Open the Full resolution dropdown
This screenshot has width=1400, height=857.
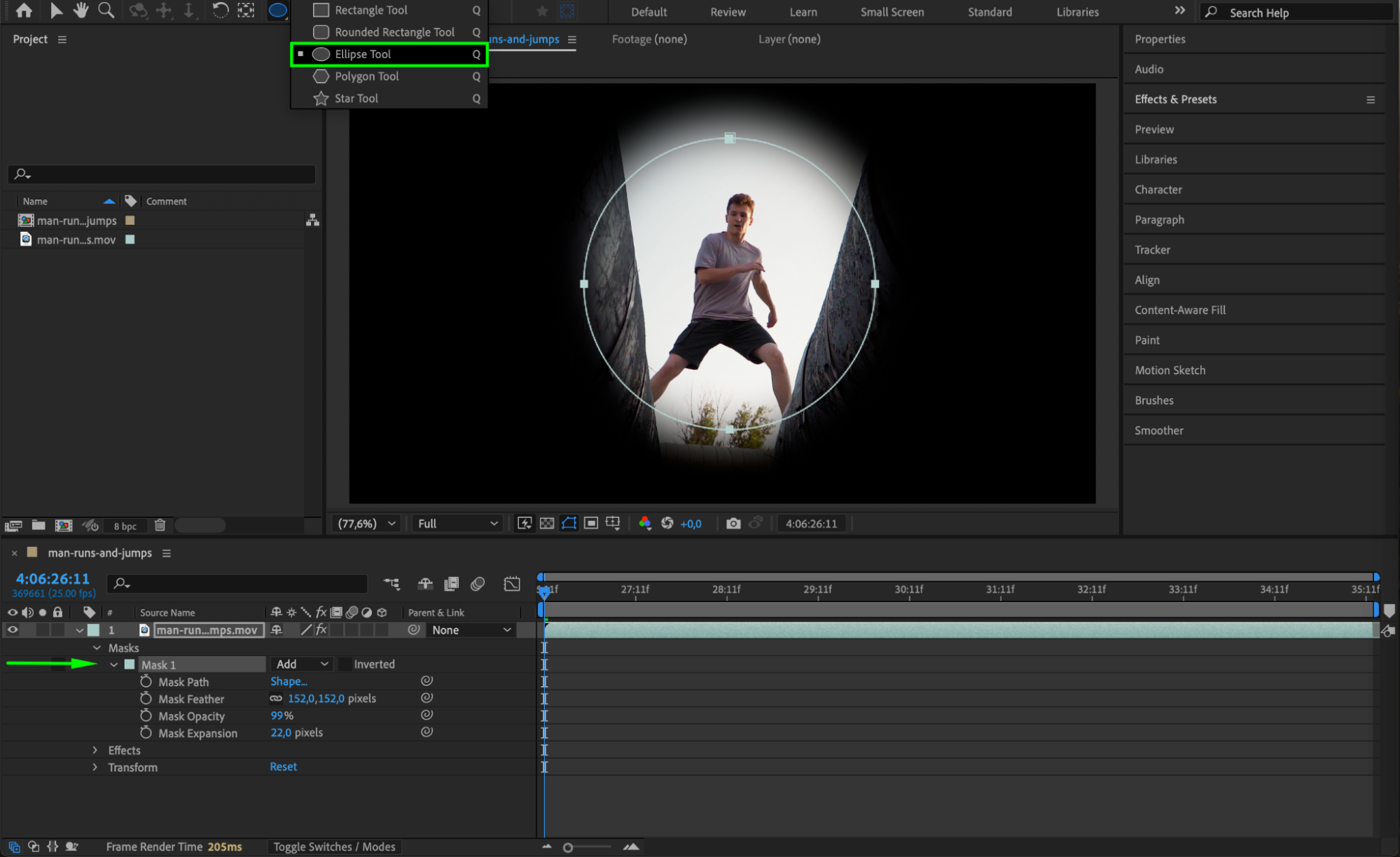pos(457,523)
